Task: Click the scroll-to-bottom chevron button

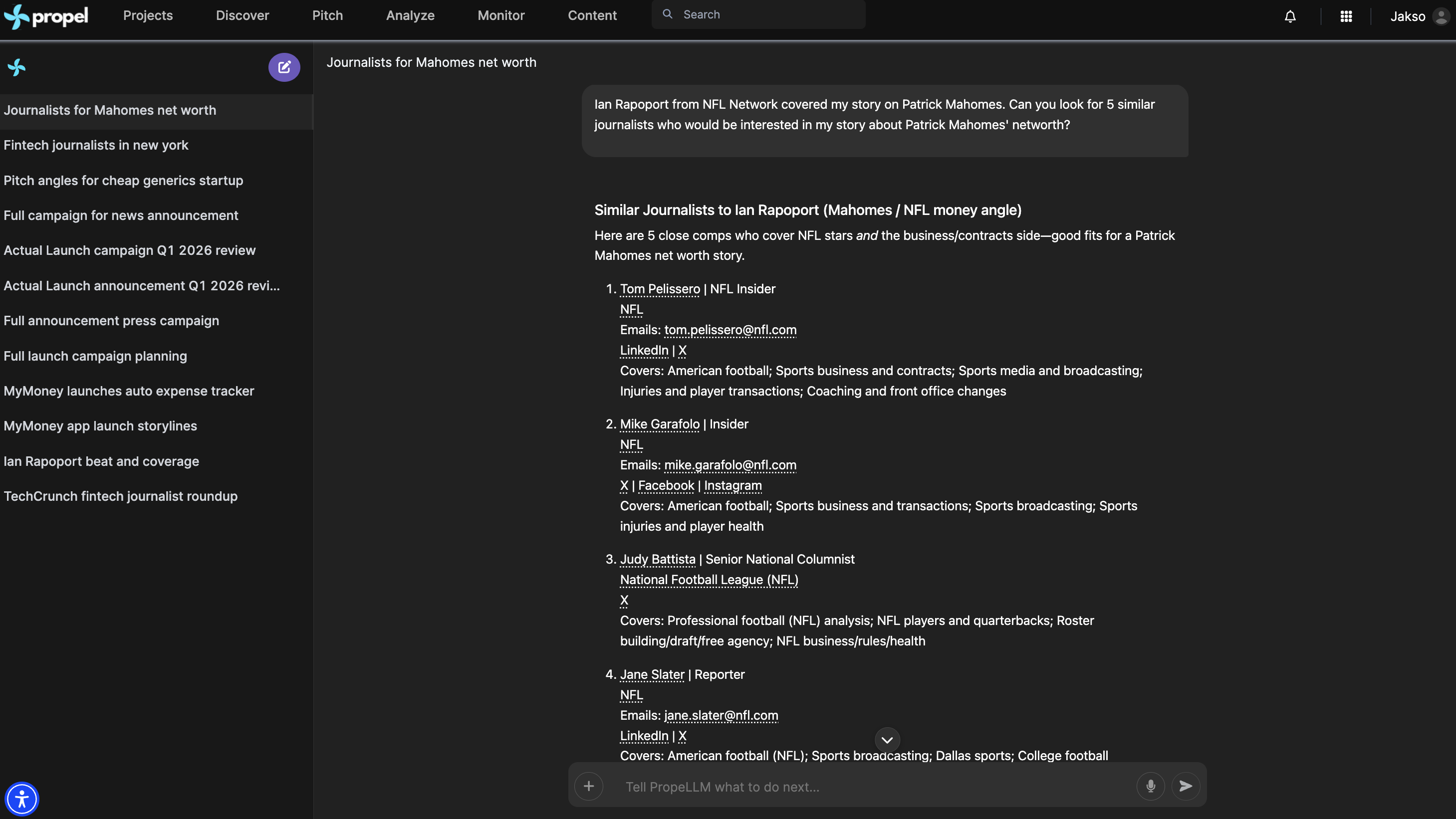Action: tap(887, 739)
